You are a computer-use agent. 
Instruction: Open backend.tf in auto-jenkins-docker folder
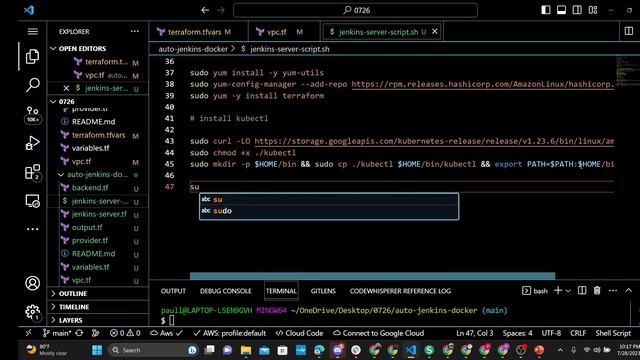click(90, 188)
